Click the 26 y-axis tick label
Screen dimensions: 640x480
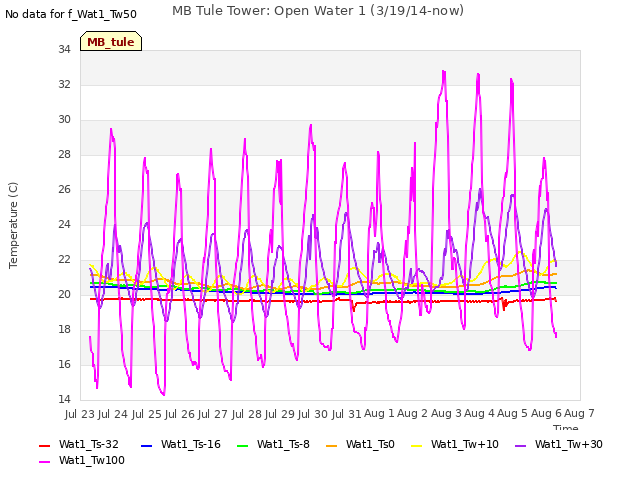point(64,189)
